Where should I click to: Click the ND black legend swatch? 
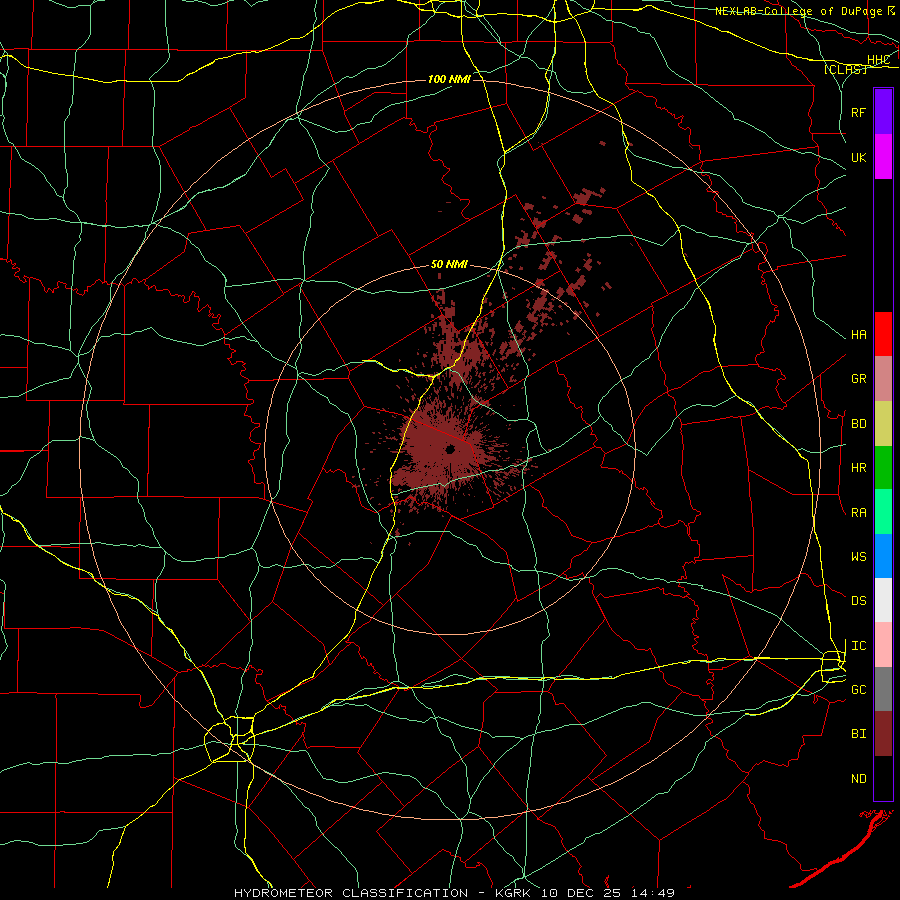click(883, 778)
